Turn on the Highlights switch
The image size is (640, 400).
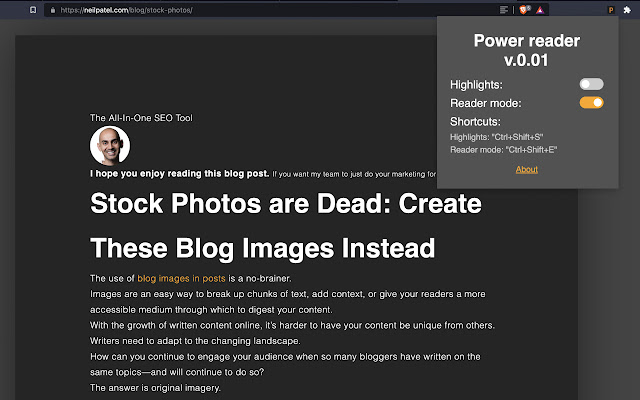[x=591, y=84]
